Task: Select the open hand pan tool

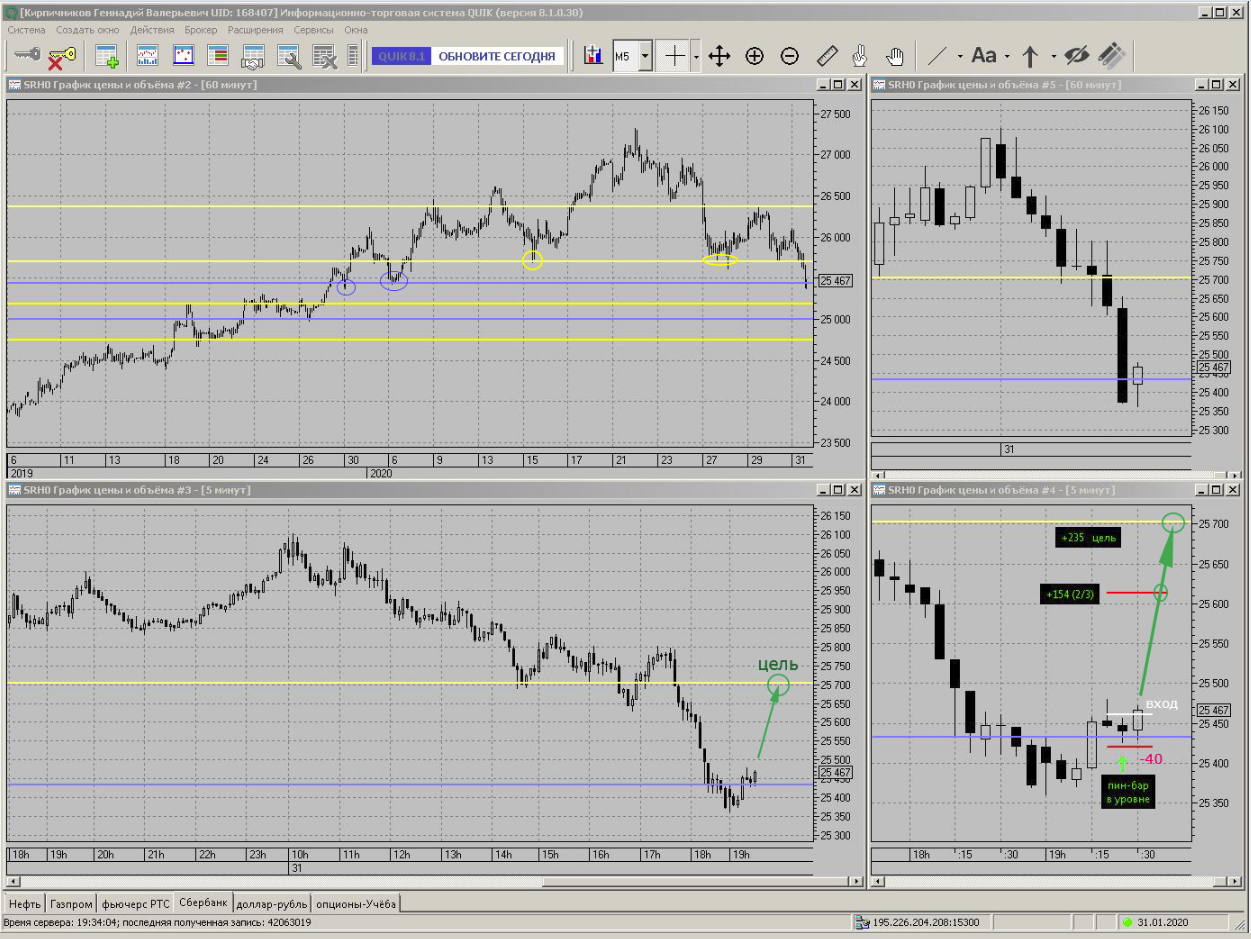Action: (895, 56)
